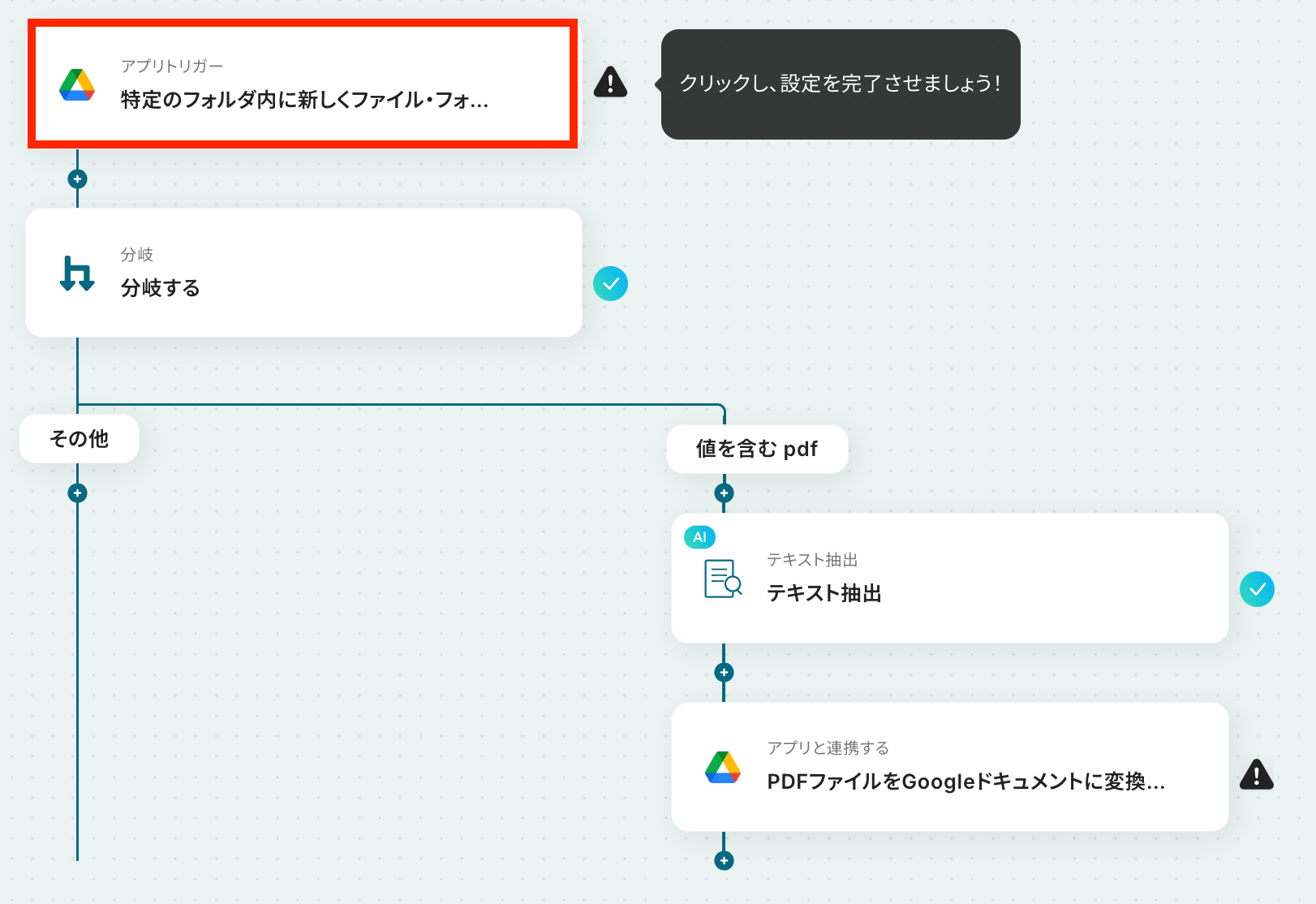Image resolution: width=1316 pixels, height=904 pixels.
Task: Click the checkmark badge beside the 分岐する card
Action: pos(610,284)
